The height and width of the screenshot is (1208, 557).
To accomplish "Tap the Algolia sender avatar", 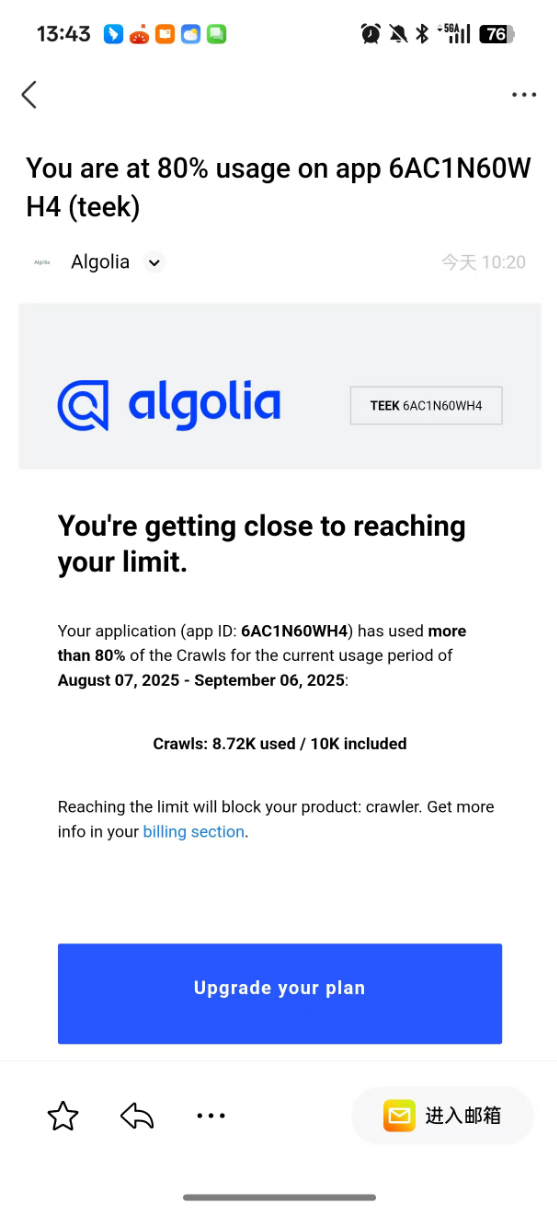I will click(42, 262).
